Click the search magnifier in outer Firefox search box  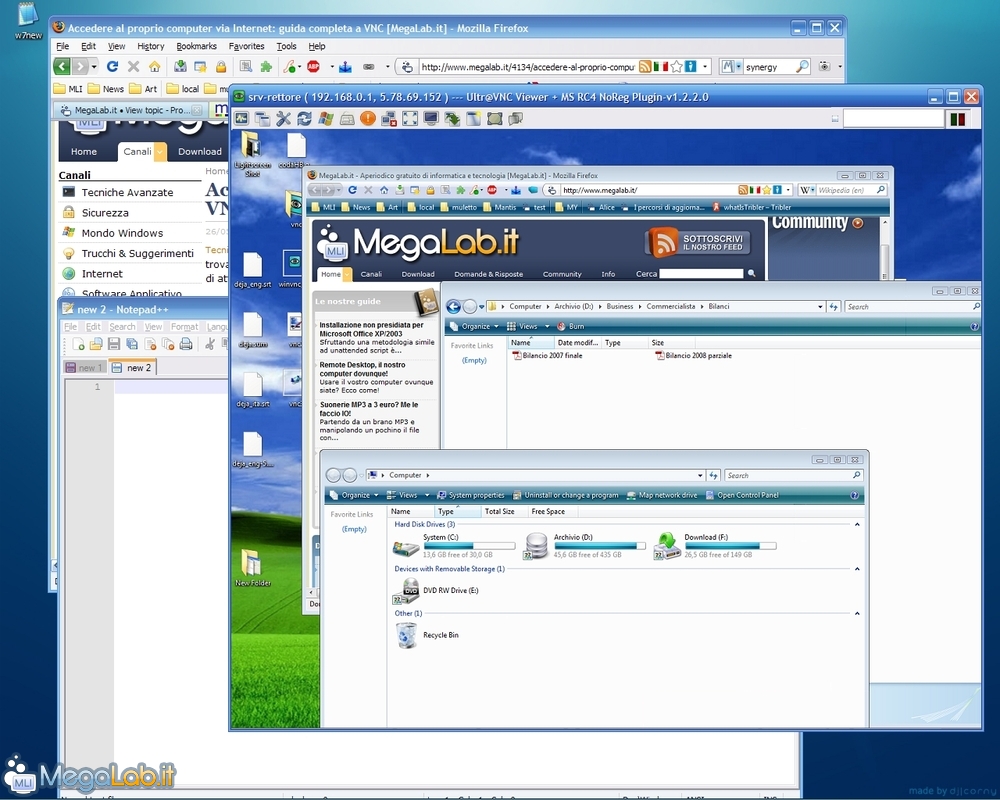(802, 66)
